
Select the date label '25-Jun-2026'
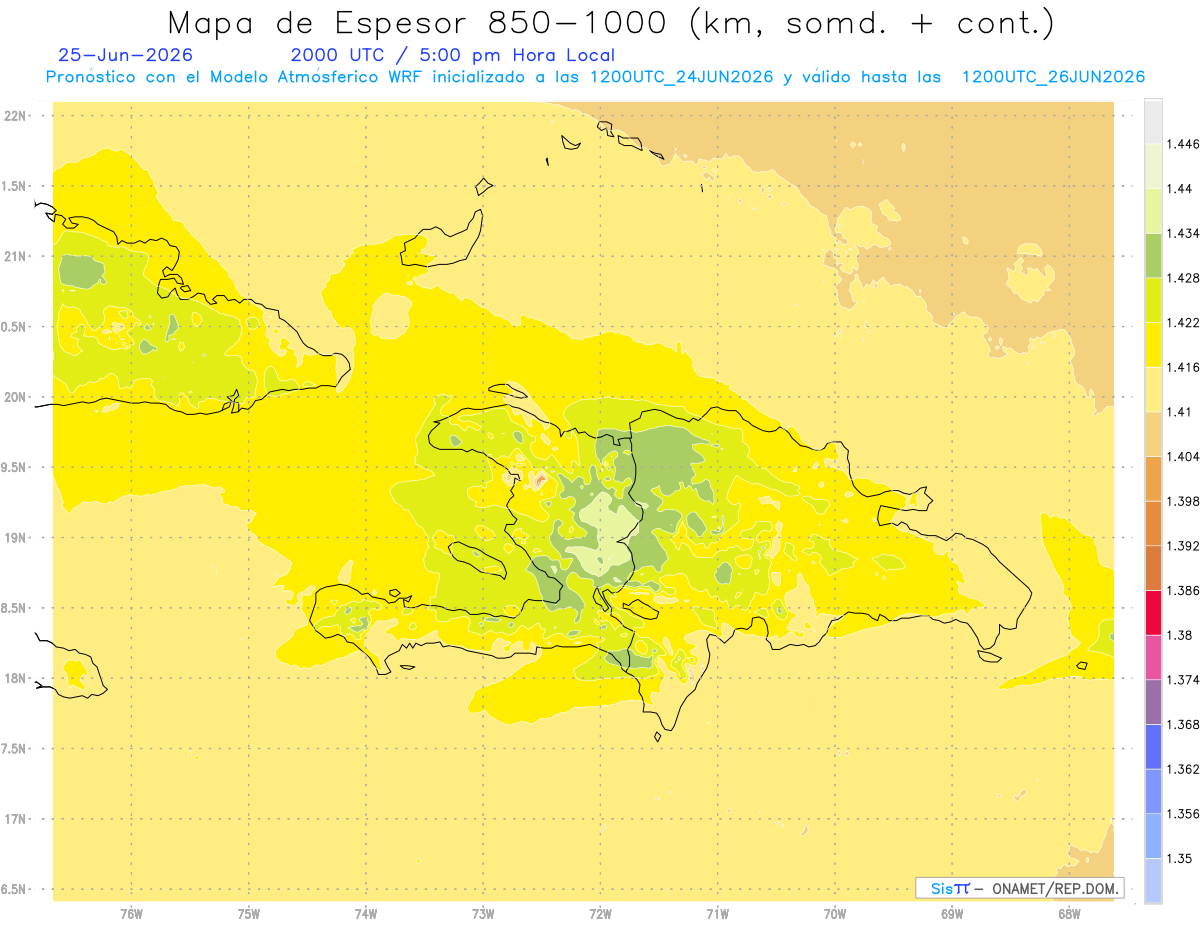pos(126,55)
